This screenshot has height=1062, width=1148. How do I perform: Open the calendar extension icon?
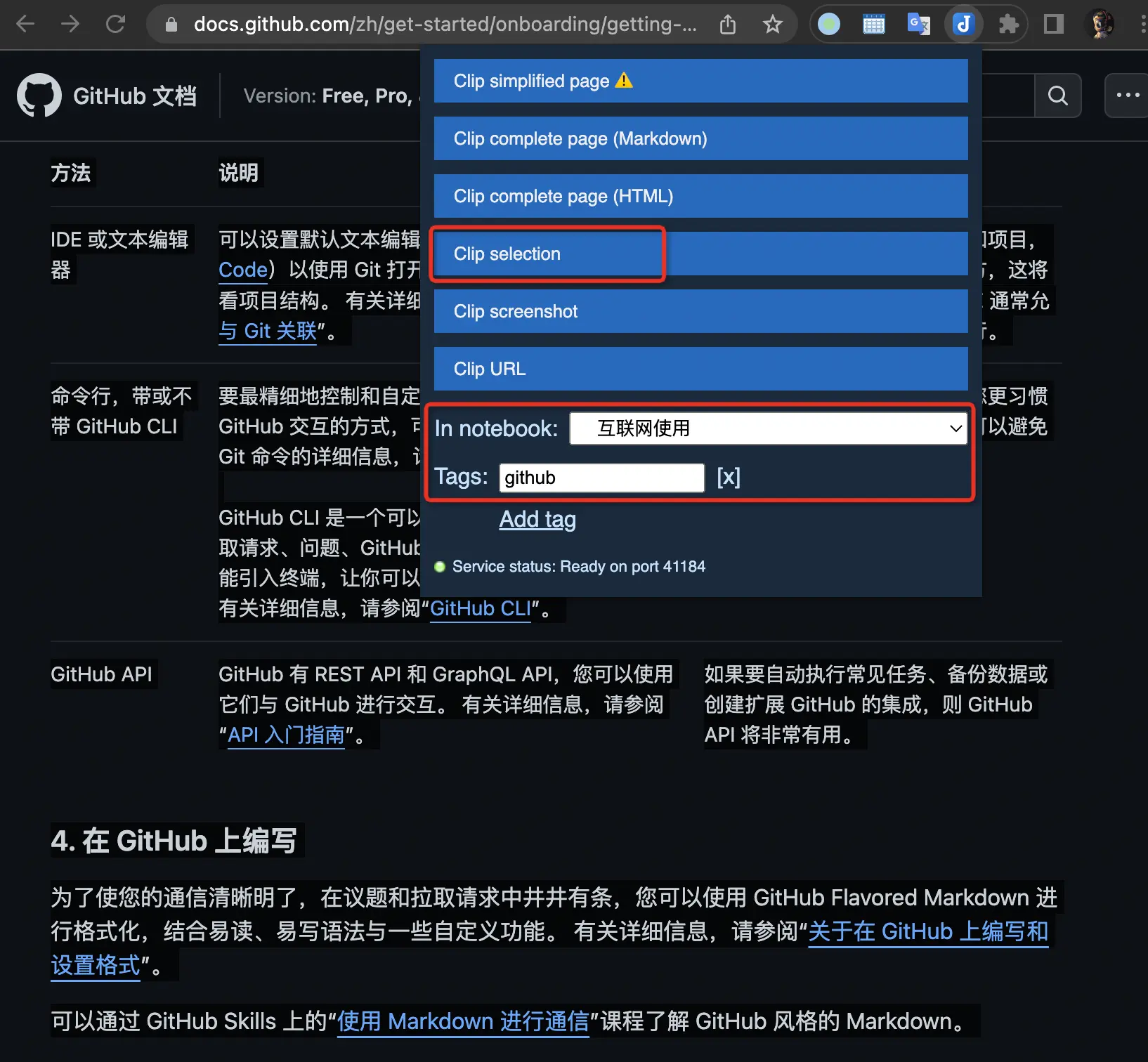click(x=874, y=25)
